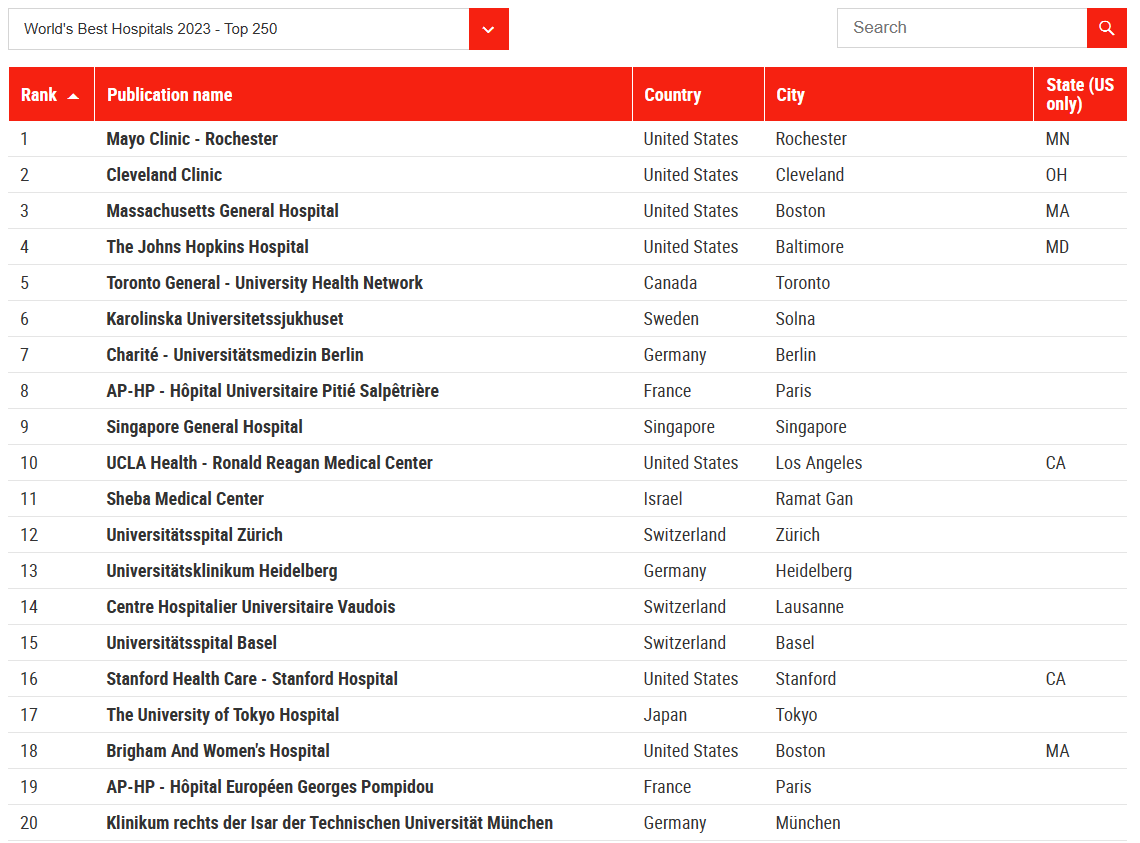Viewport: 1140px width, 843px height.
Task: Click the OH state cell
Action: click(1056, 175)
